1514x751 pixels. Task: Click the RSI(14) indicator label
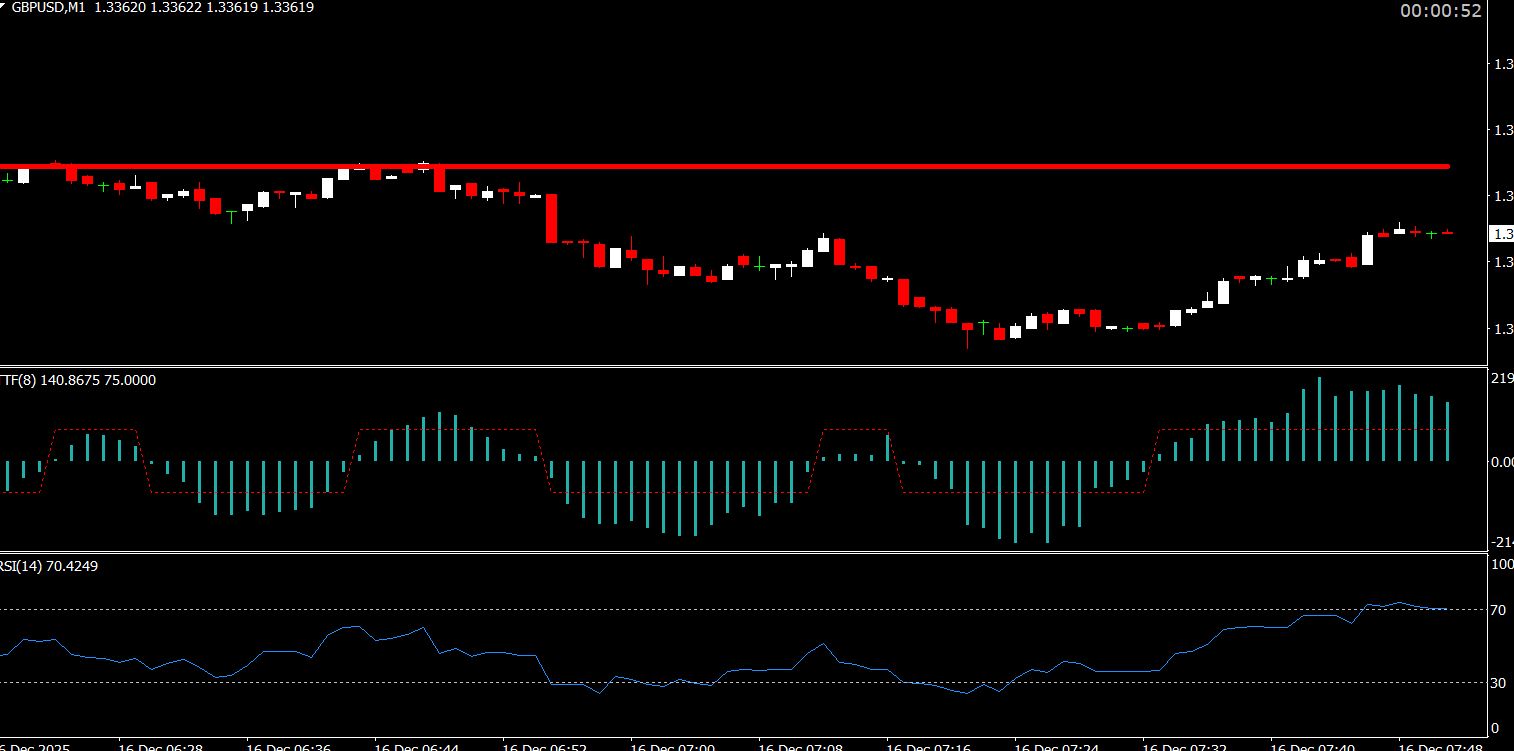(x=49, y=566)
